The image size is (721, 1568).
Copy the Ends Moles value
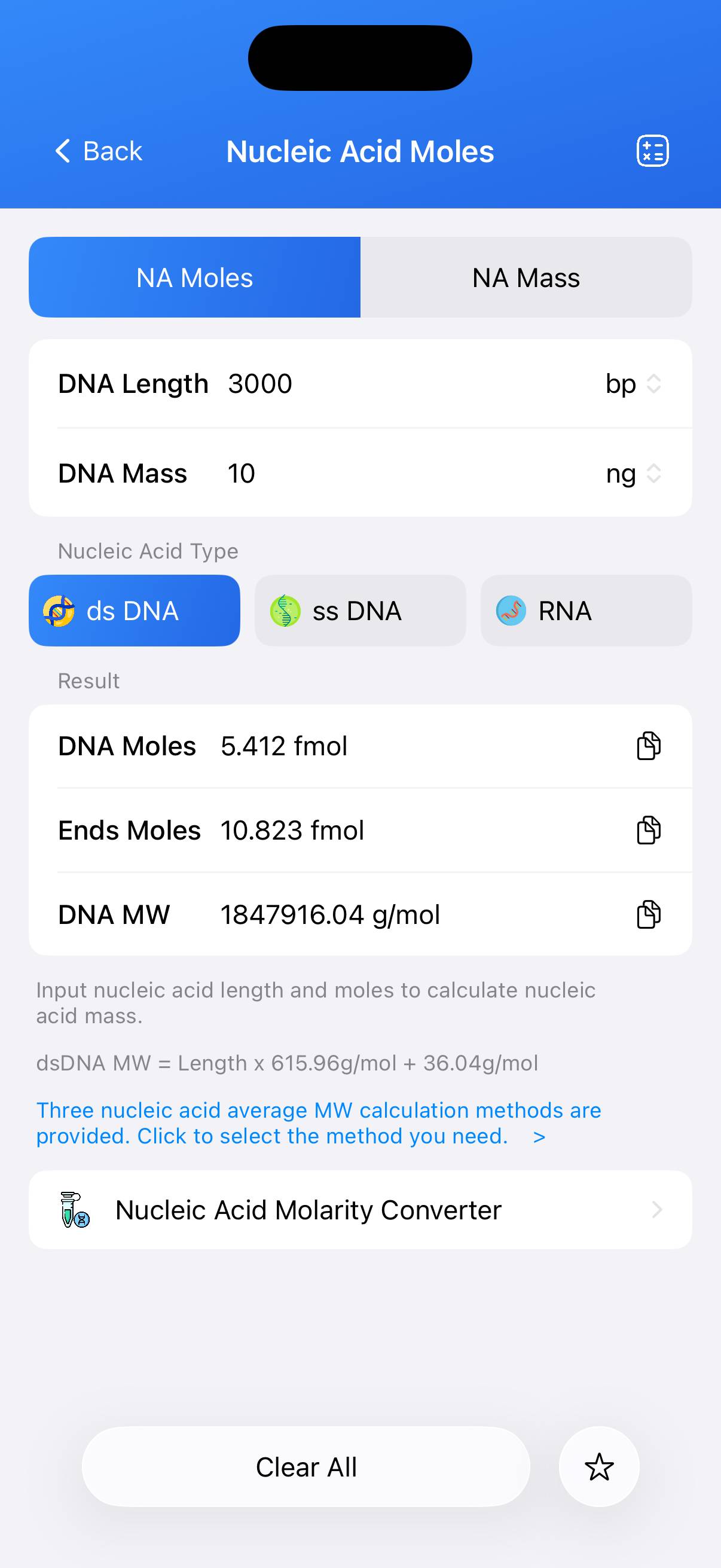pos(648,830)
